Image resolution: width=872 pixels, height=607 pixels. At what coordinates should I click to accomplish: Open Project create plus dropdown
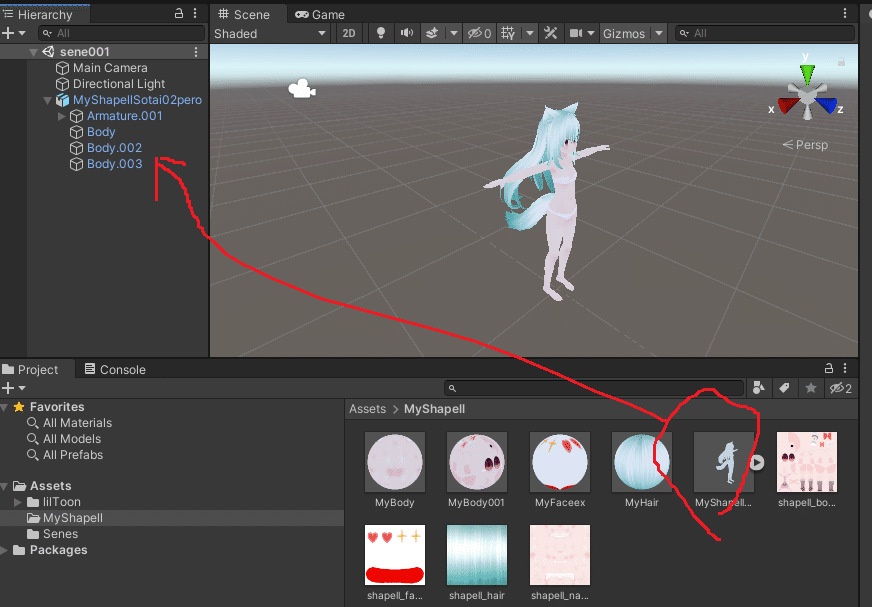coord(14,388)
